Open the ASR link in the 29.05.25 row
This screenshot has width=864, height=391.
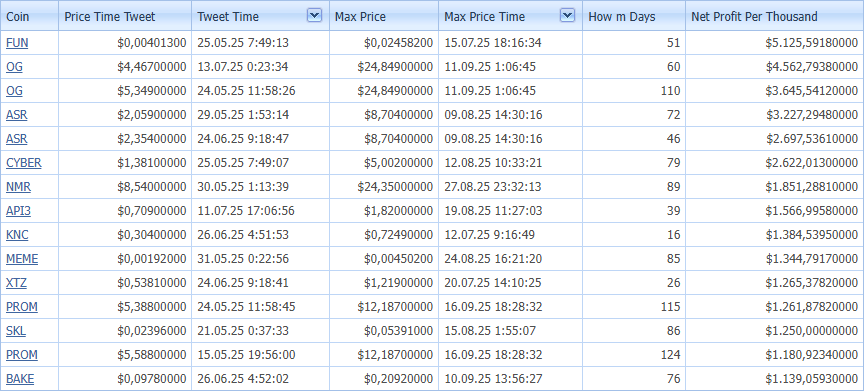17,115
